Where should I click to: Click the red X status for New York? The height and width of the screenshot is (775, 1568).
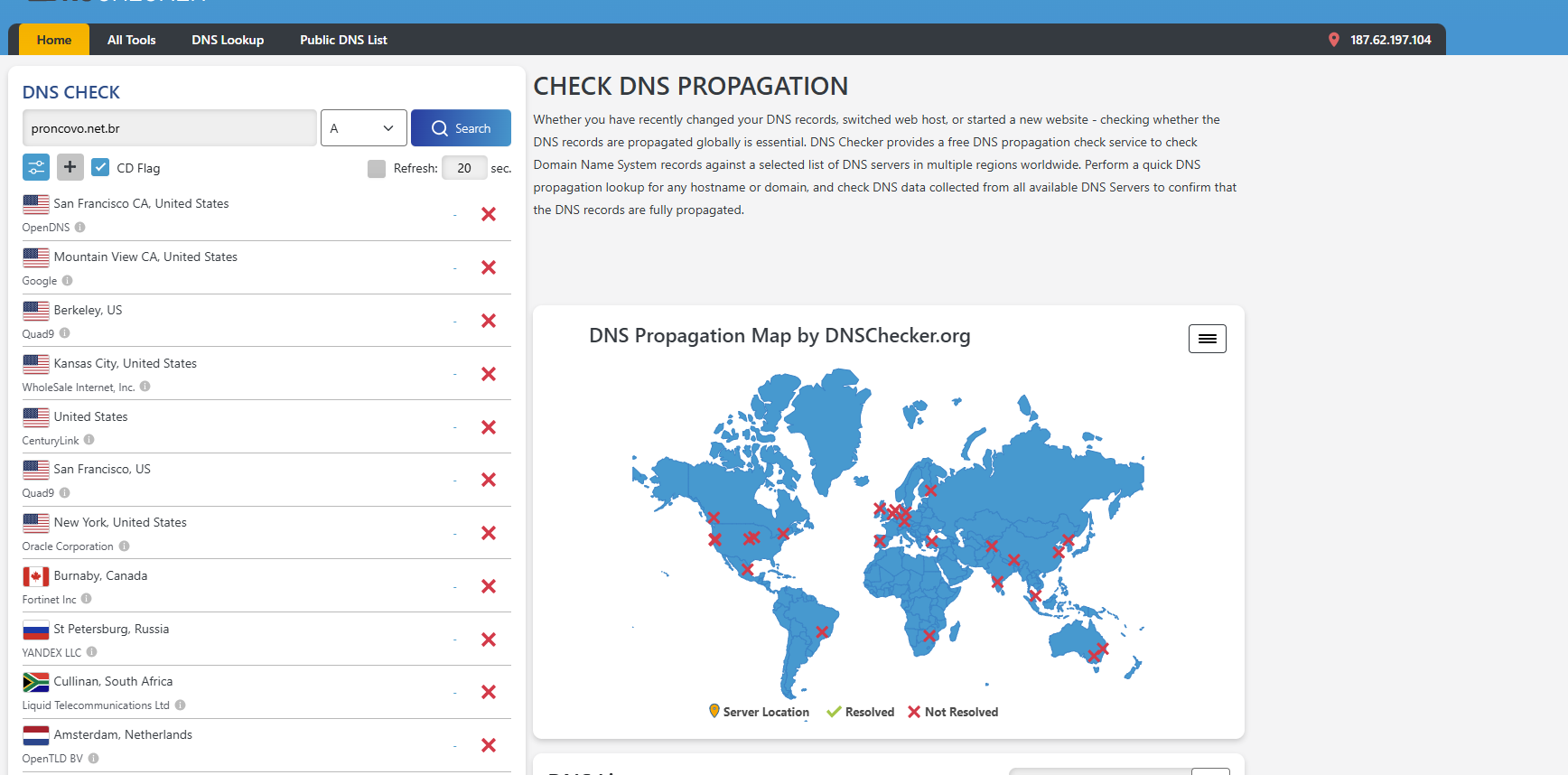point(489,533)
